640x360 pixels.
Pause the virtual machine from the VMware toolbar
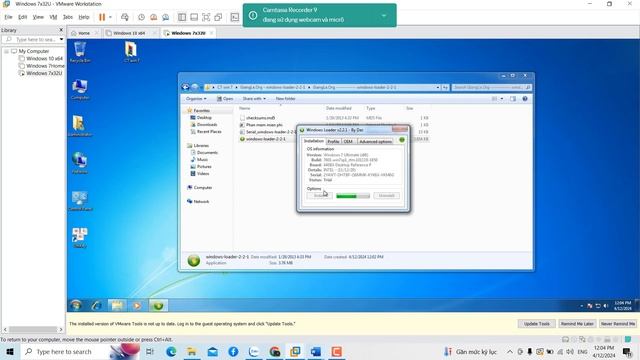click(102, 17)
